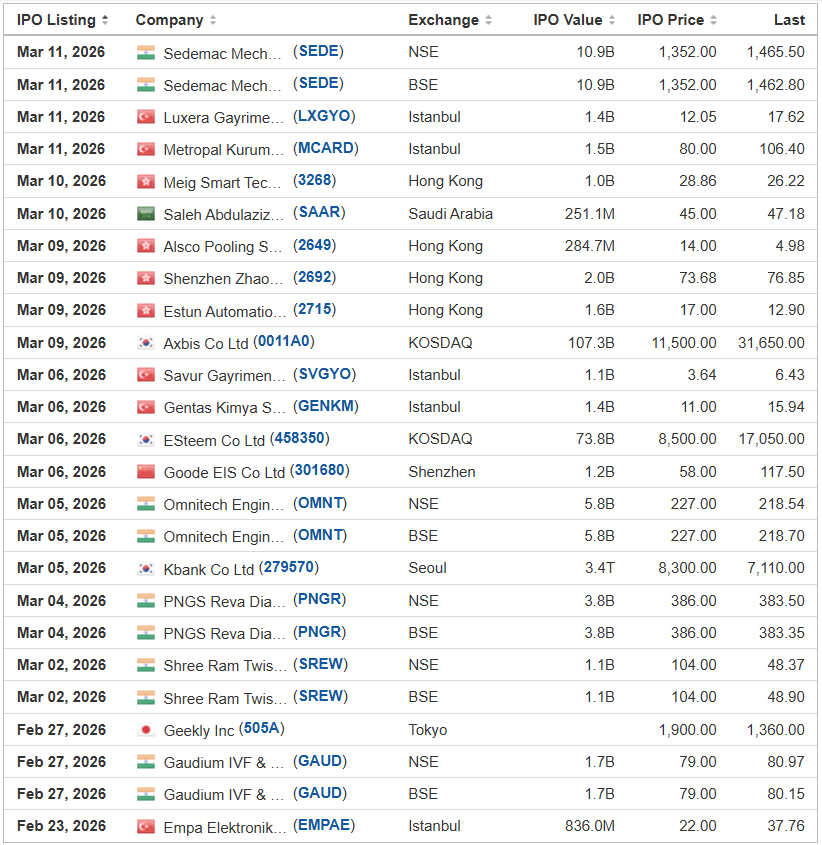822x845 pixels.
Task: Click the 3.4T IPO value cell
Action: point(600,568)
